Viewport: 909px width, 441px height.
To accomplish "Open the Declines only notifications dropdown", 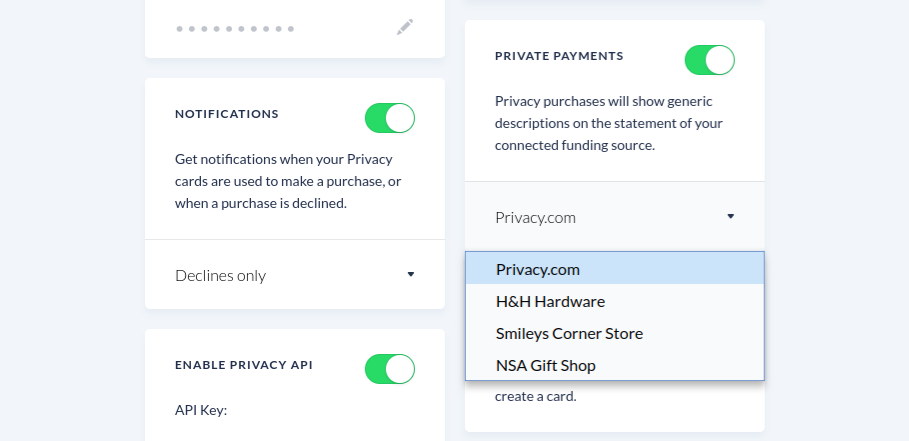I will coord(295,275).
